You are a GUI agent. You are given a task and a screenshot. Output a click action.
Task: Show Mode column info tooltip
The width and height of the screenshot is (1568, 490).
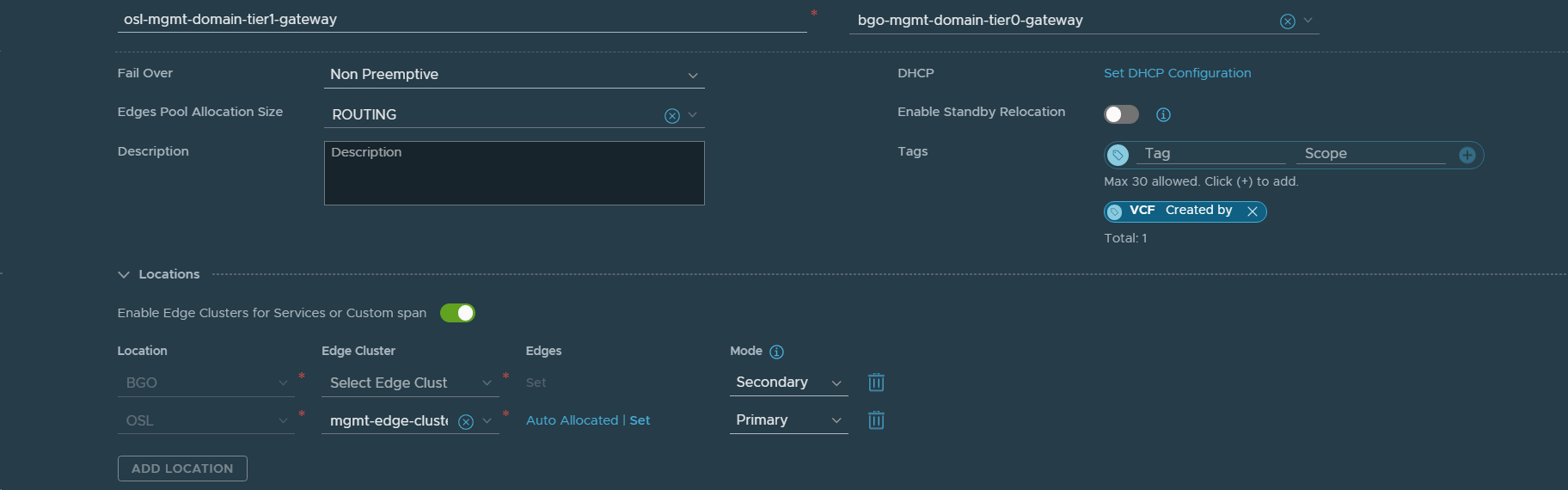(776, 352)
